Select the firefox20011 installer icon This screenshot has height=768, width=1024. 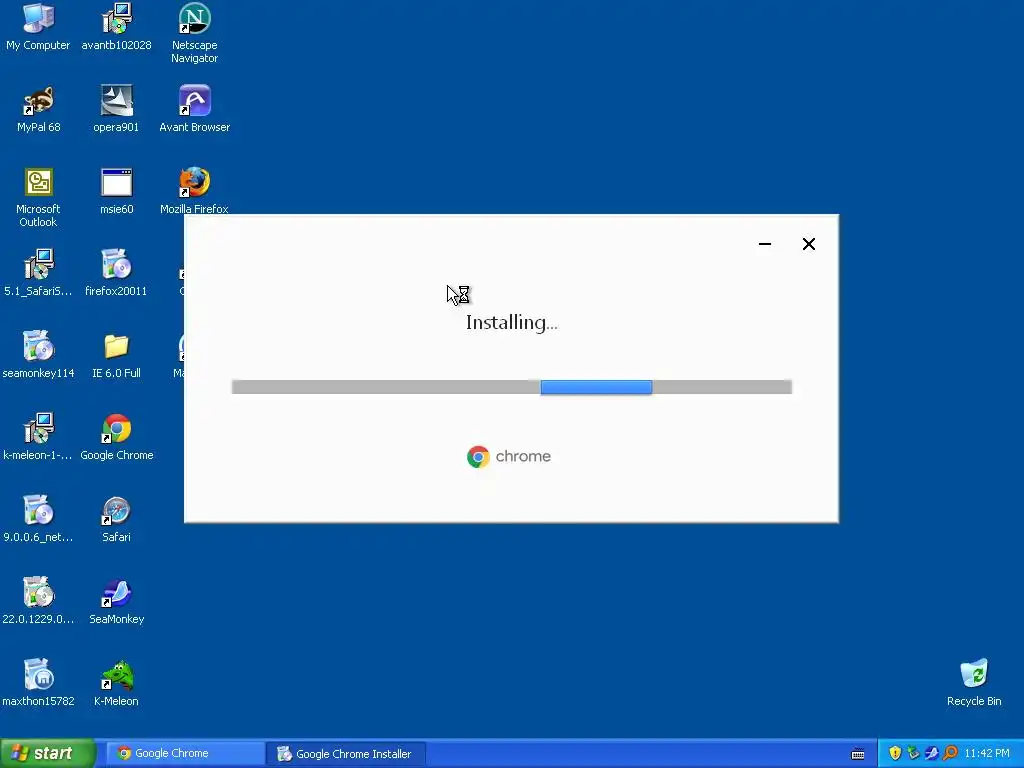(x=116, y=273)
